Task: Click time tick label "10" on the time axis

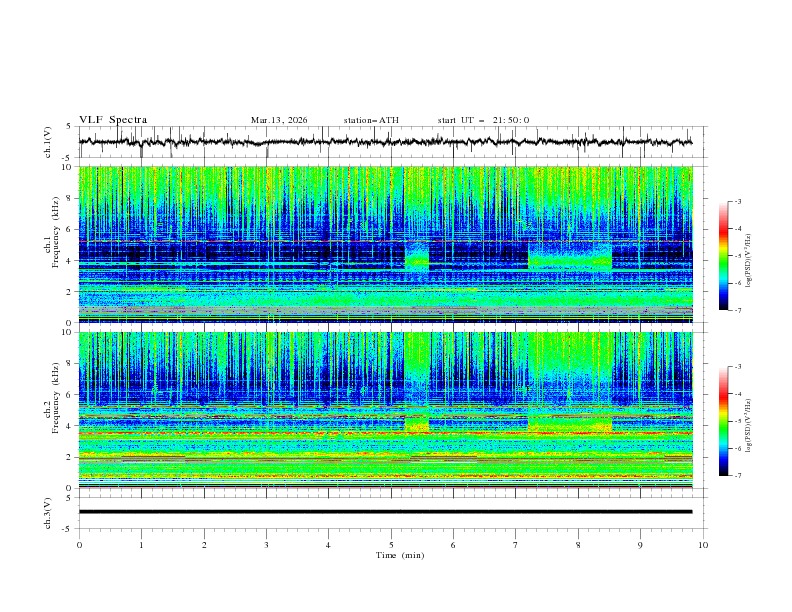Action: pos(703,545)
